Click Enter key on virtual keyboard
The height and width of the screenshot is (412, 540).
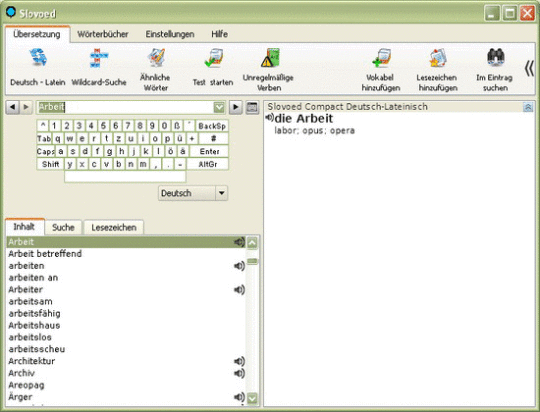pos(209,152)
